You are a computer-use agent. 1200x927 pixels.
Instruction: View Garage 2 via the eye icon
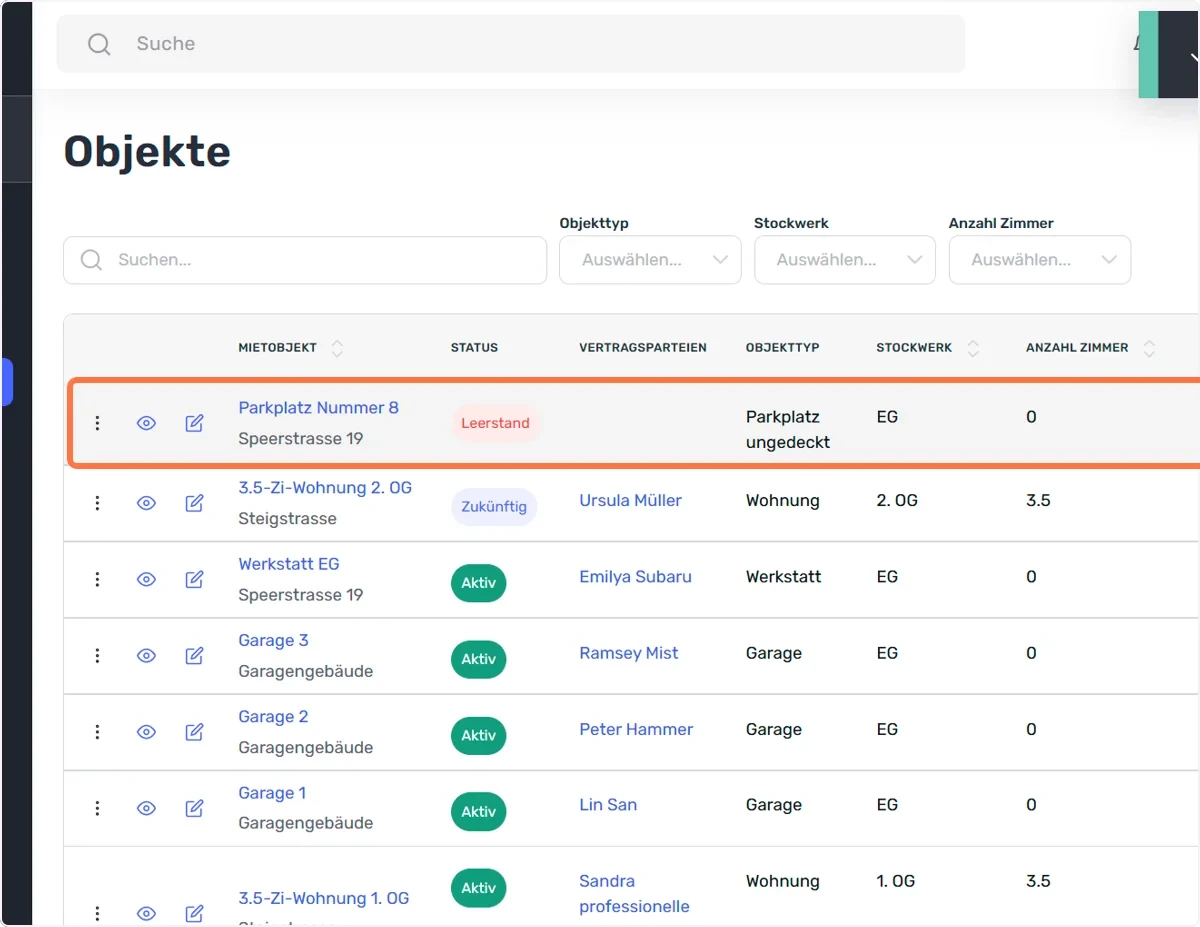[x=146, y=732]
